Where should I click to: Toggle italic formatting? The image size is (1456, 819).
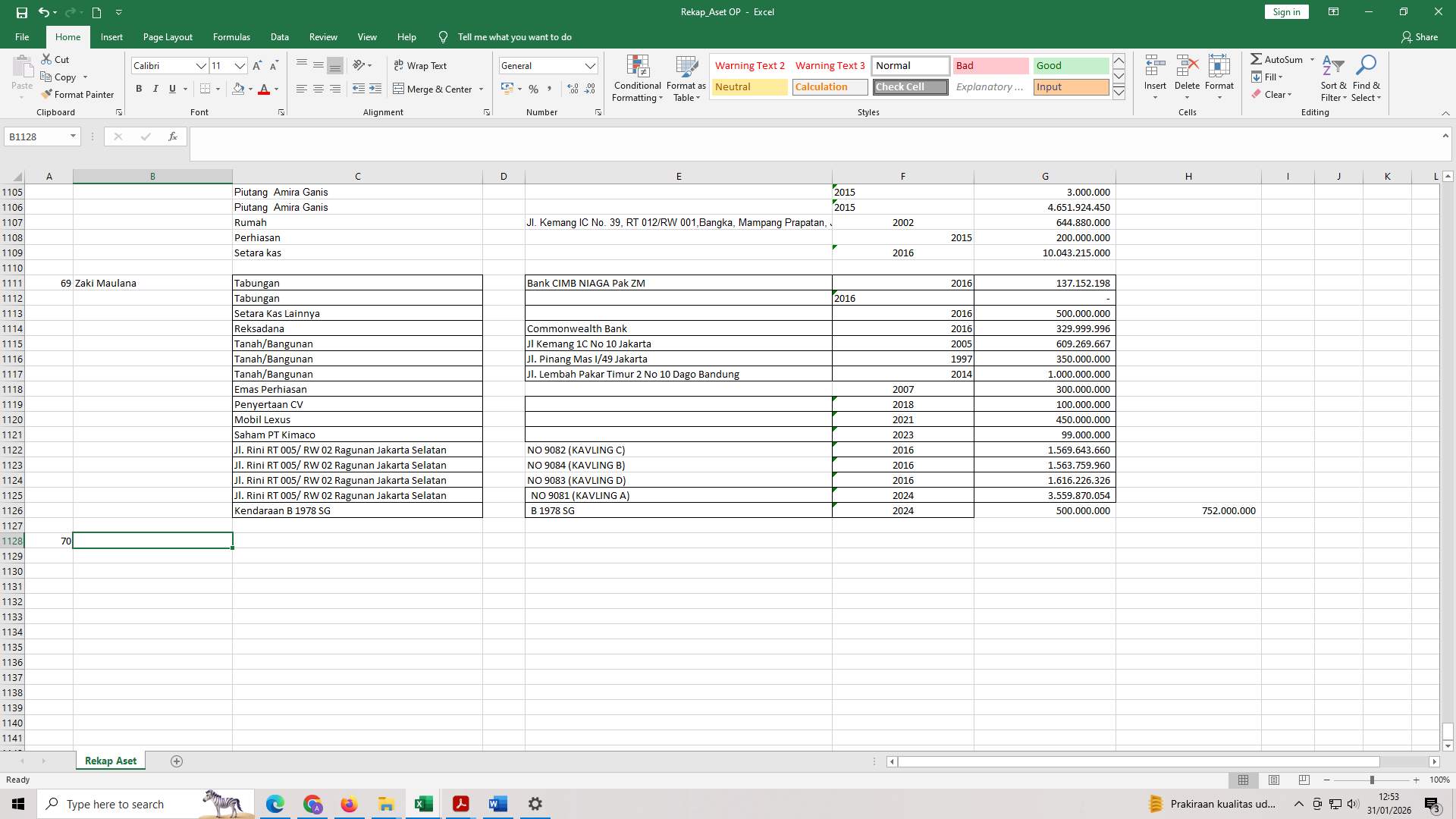point(155,89)
